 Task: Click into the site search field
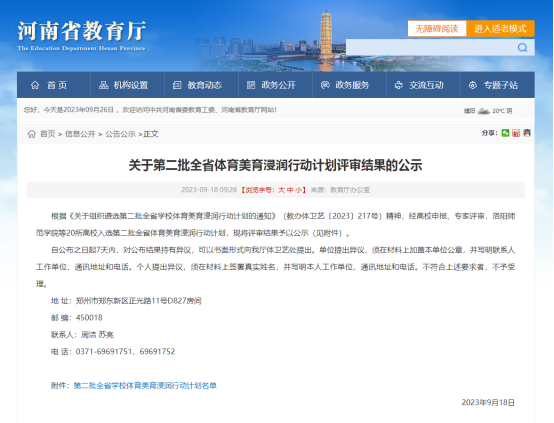pos(431,47)
